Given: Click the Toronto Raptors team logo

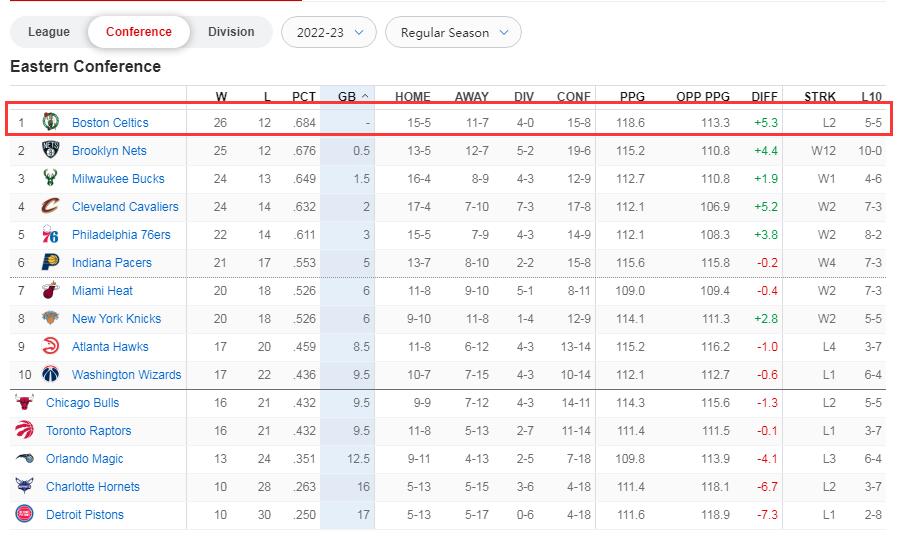Looking at the screenshot, I should (x=24, y=430).
